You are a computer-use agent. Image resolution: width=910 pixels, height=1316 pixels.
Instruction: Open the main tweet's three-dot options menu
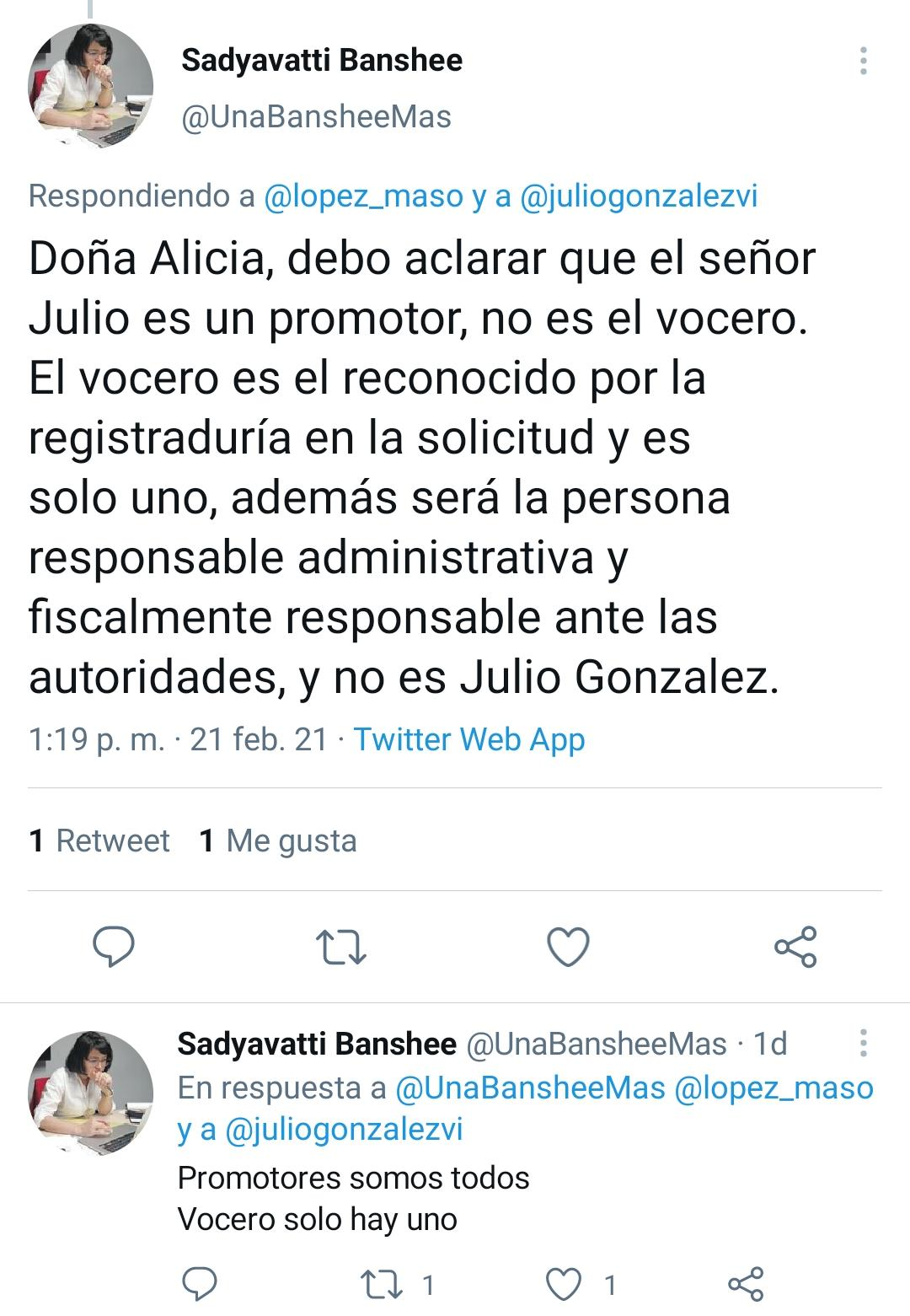[863, 61]
